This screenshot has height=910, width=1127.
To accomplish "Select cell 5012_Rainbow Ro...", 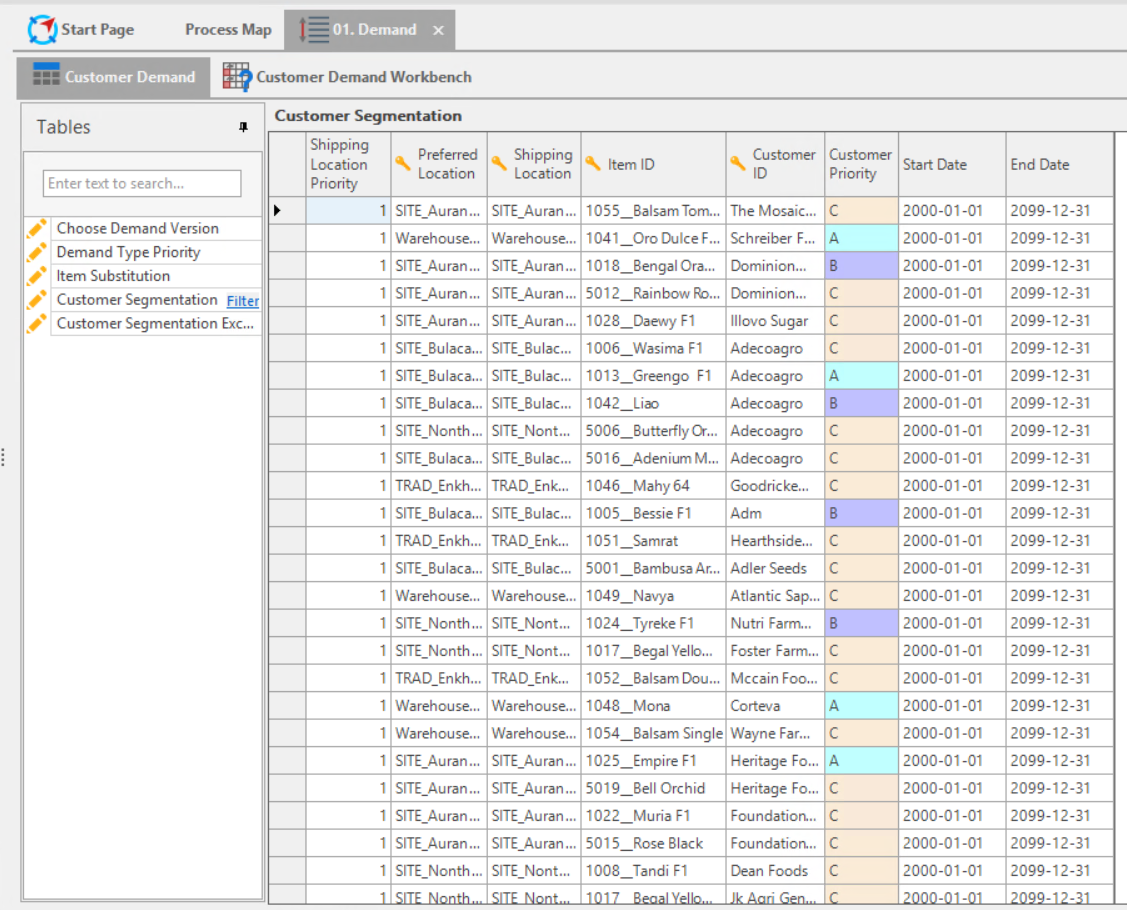I will 653,293.
